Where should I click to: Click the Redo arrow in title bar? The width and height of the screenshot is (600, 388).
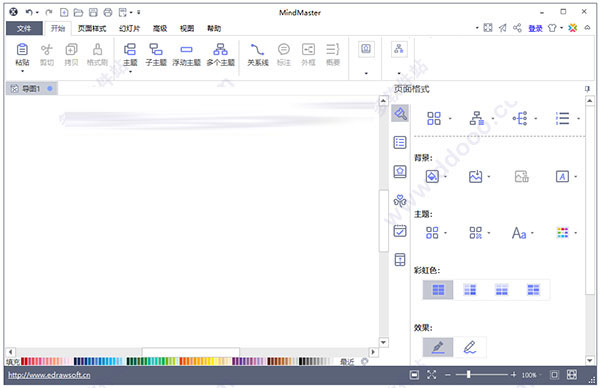49,13
